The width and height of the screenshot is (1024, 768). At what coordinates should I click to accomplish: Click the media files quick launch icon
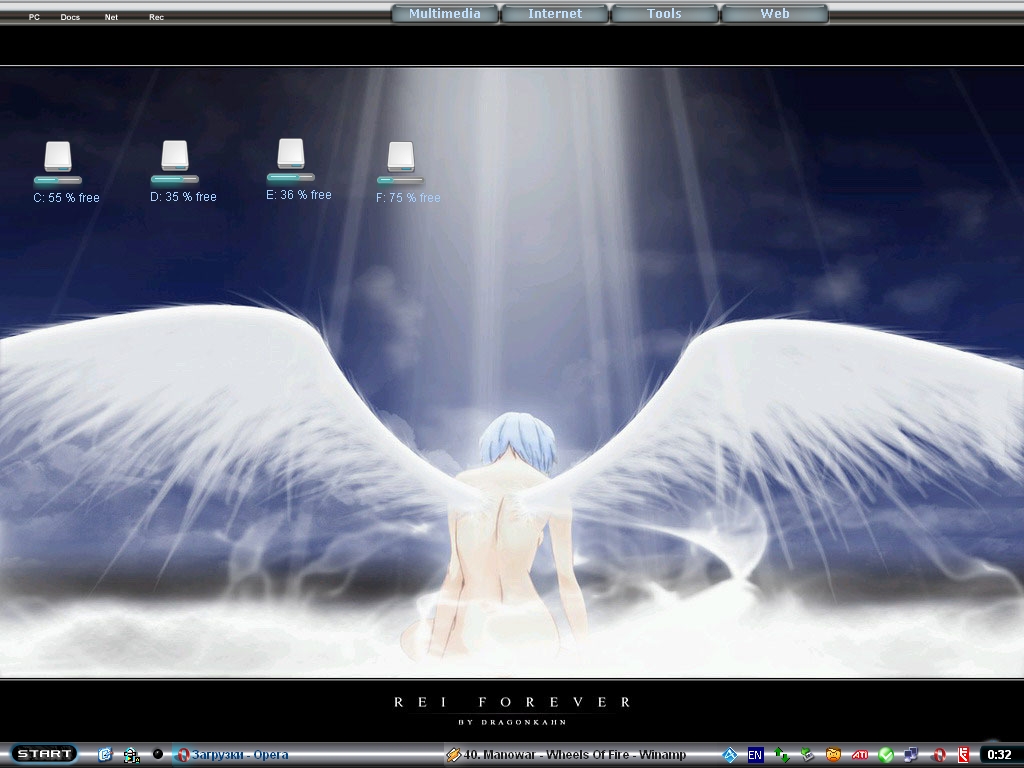click(131, 755)
